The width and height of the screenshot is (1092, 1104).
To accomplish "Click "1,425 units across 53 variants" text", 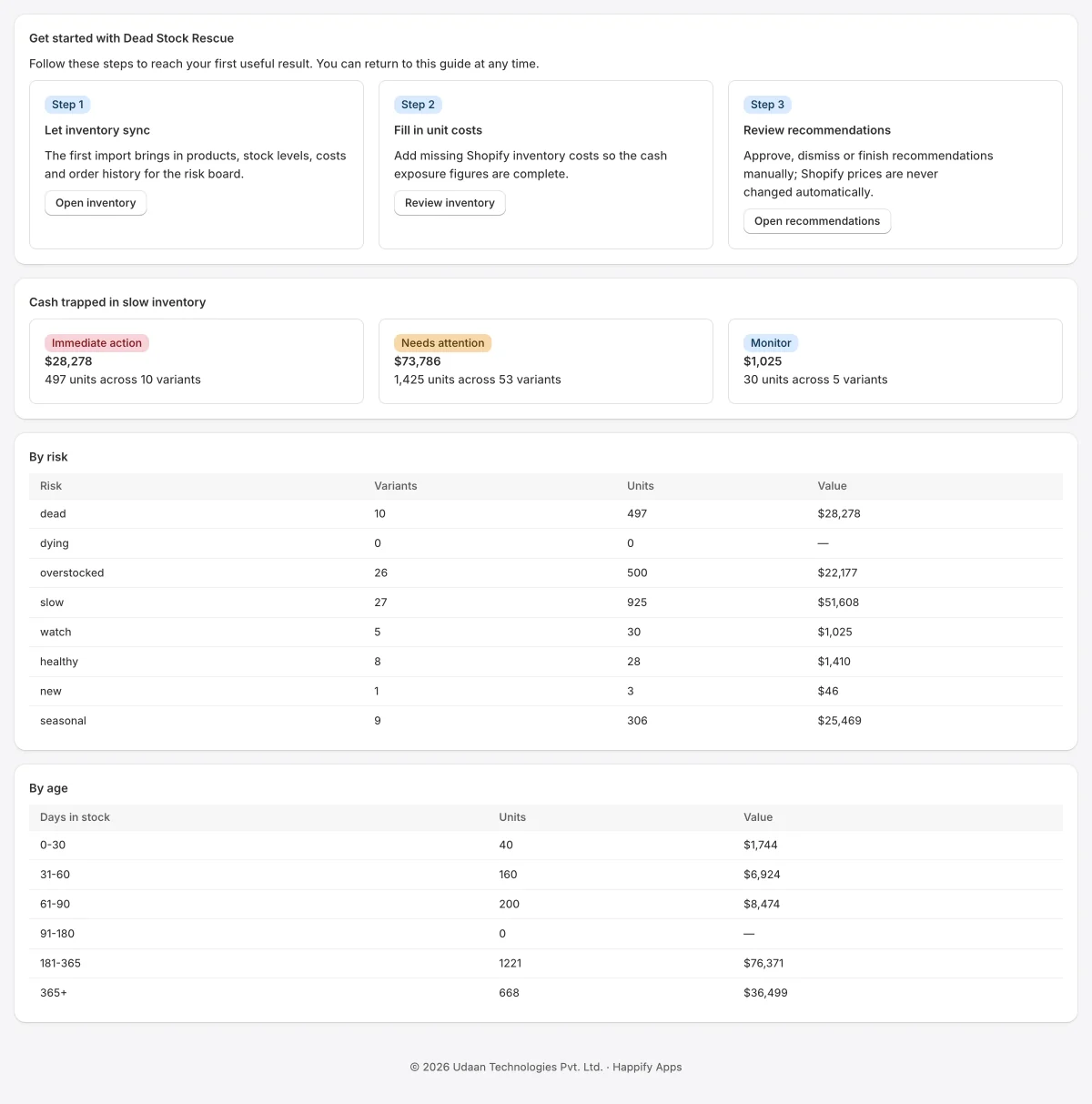I will [478, 380].
